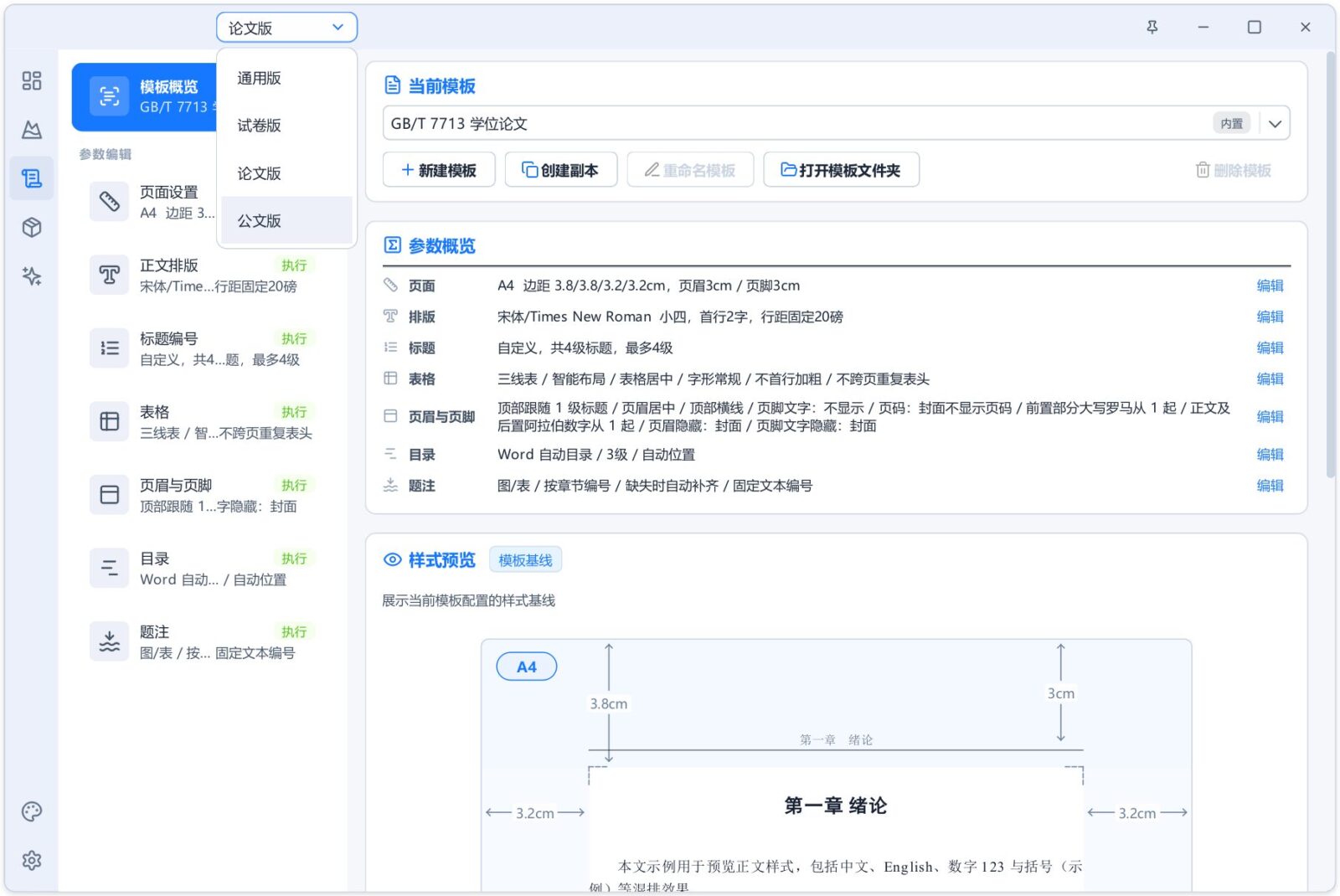
Task: Click the 内置 tag in template field
Action: pyautogui.click(x=1231, y=124)
